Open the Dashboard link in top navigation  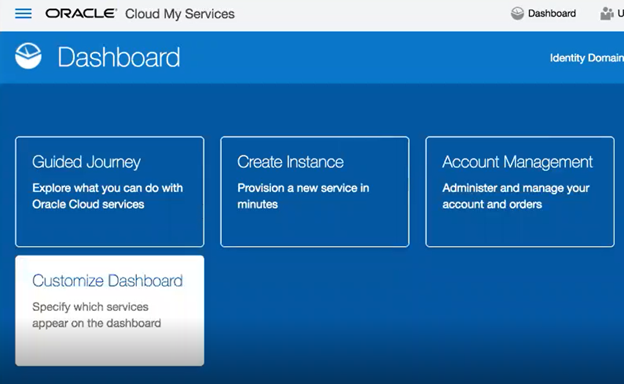tap(552, 14)
